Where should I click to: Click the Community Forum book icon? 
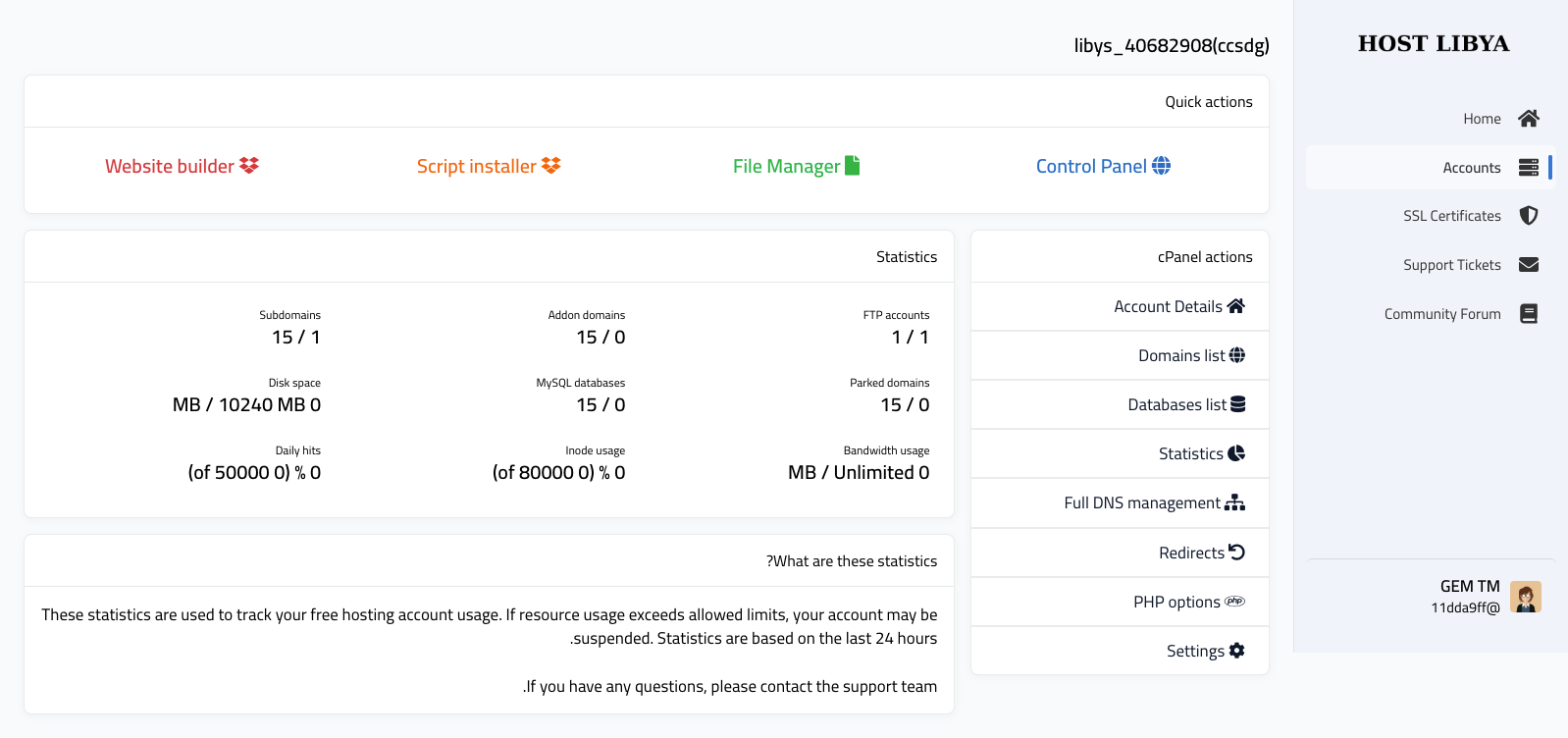[1528, 314]
